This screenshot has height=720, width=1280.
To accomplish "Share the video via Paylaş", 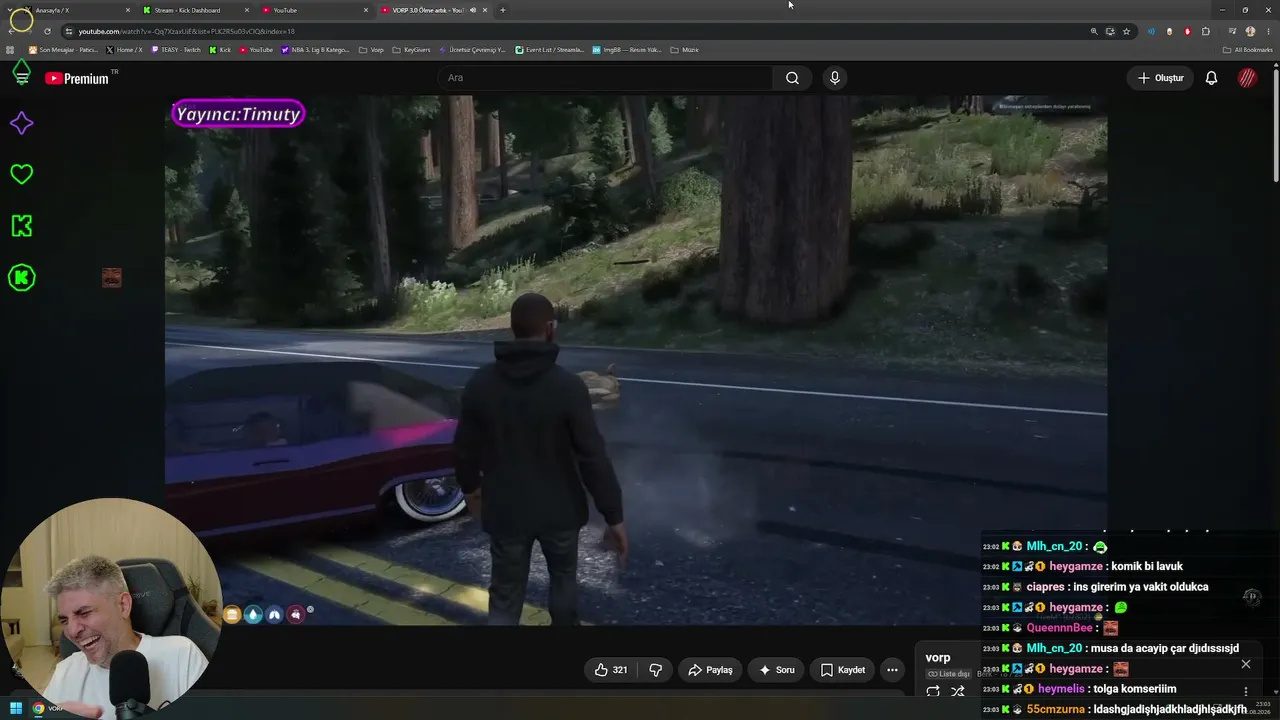I will point(709,670).
